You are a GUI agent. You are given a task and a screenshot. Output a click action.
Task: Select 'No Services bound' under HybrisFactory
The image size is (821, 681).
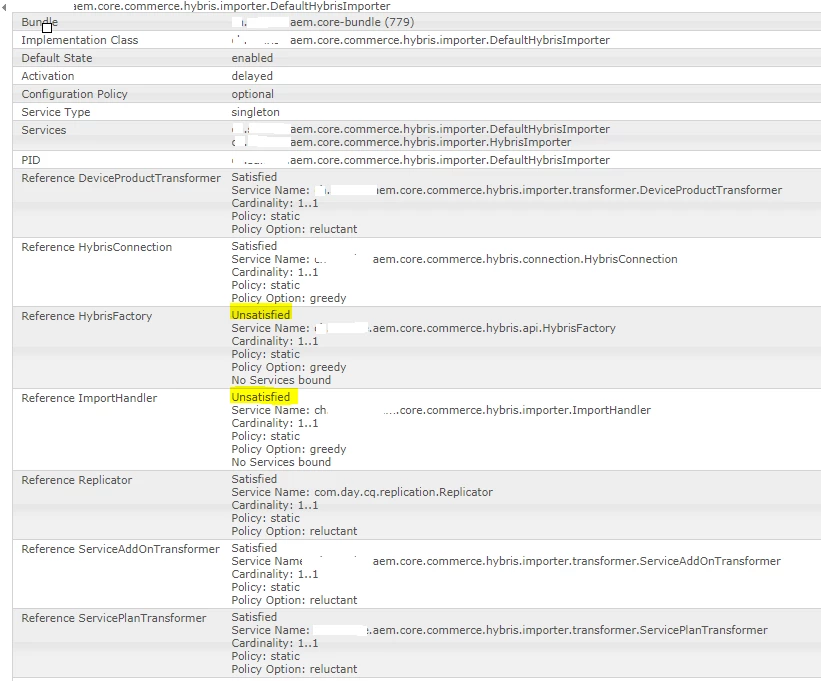(x=281, y=380)
